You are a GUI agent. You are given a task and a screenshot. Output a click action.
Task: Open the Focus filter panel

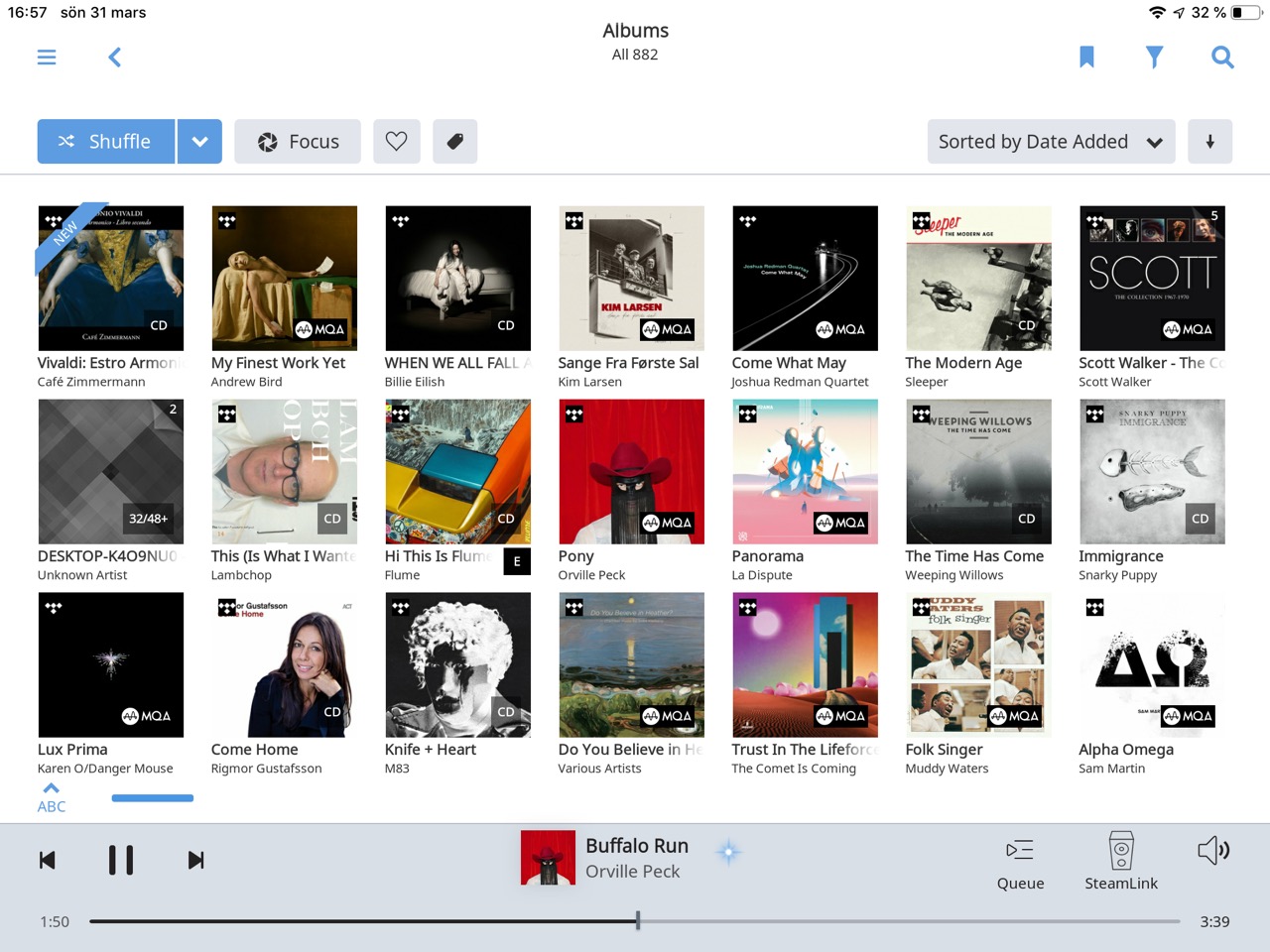[299, 142]
